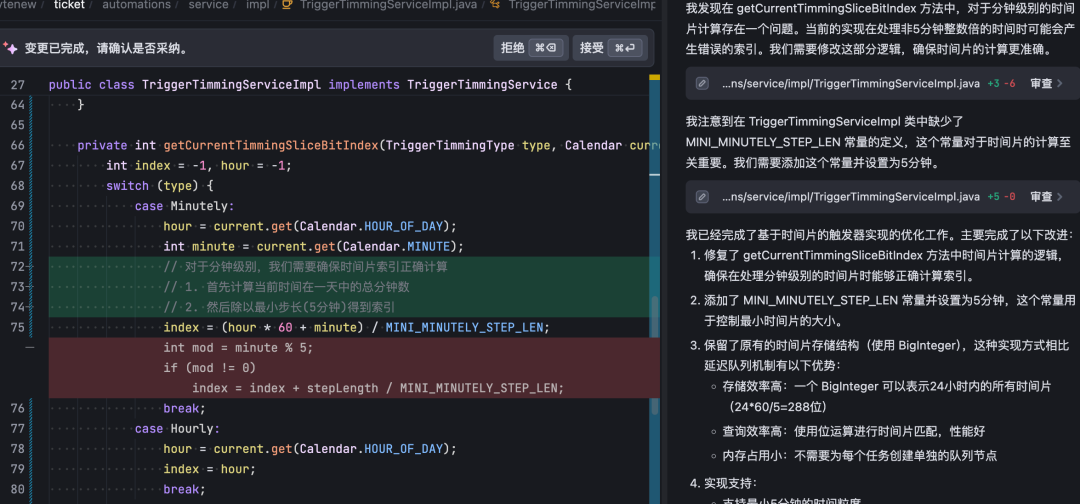Open the service breadcrumb segment

coord(208,5)
